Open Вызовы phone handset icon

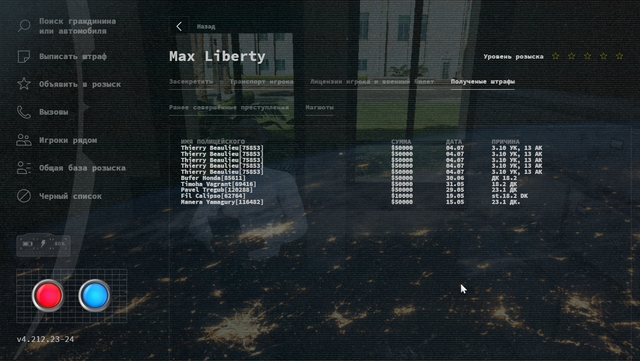click(24, 112)
